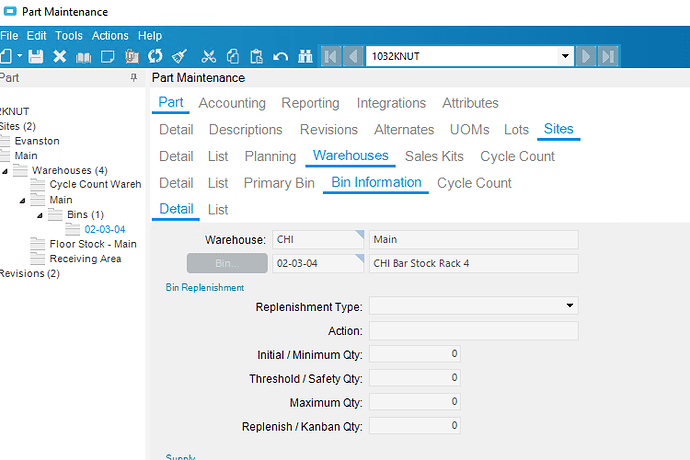Click the Copy toolbar icon
Screen dimensions: 690x460
coord(233,56)
